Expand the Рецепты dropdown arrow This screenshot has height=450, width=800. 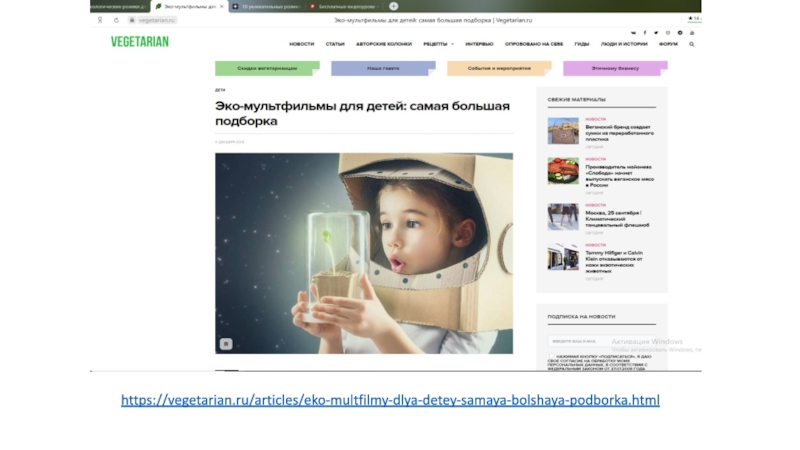coord(452,44)
